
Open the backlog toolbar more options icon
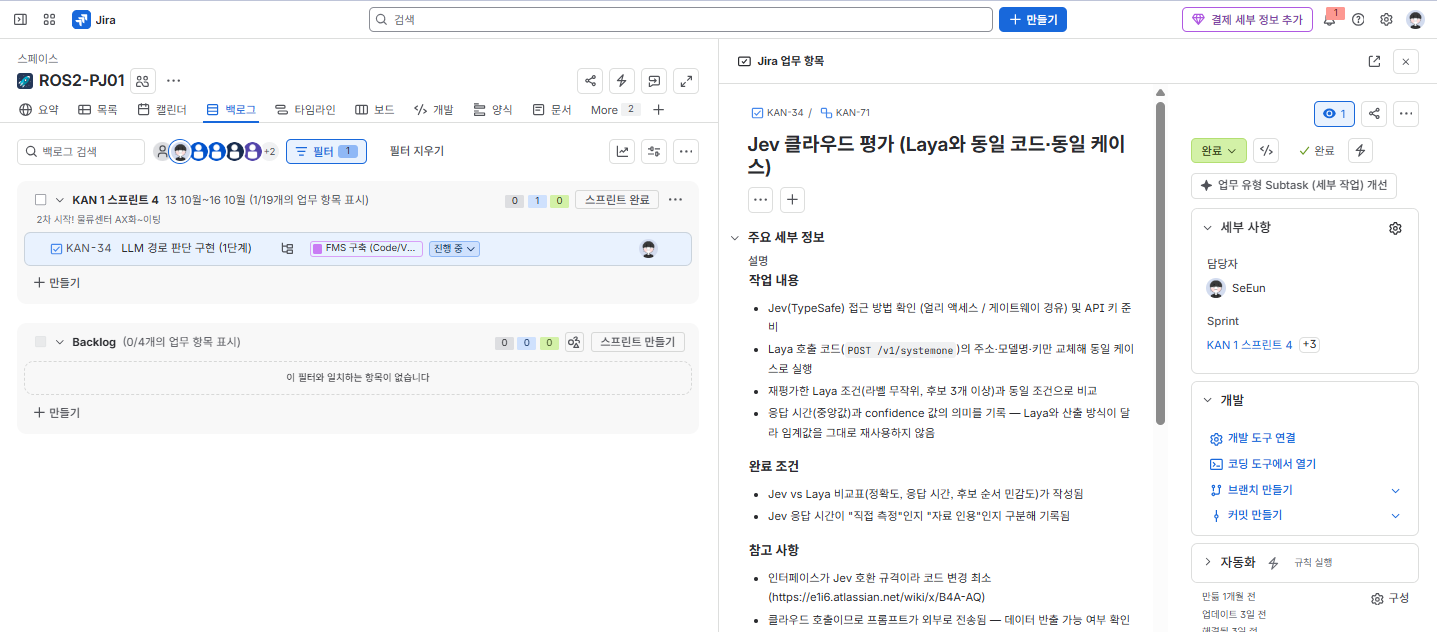(x=686, y=152)
